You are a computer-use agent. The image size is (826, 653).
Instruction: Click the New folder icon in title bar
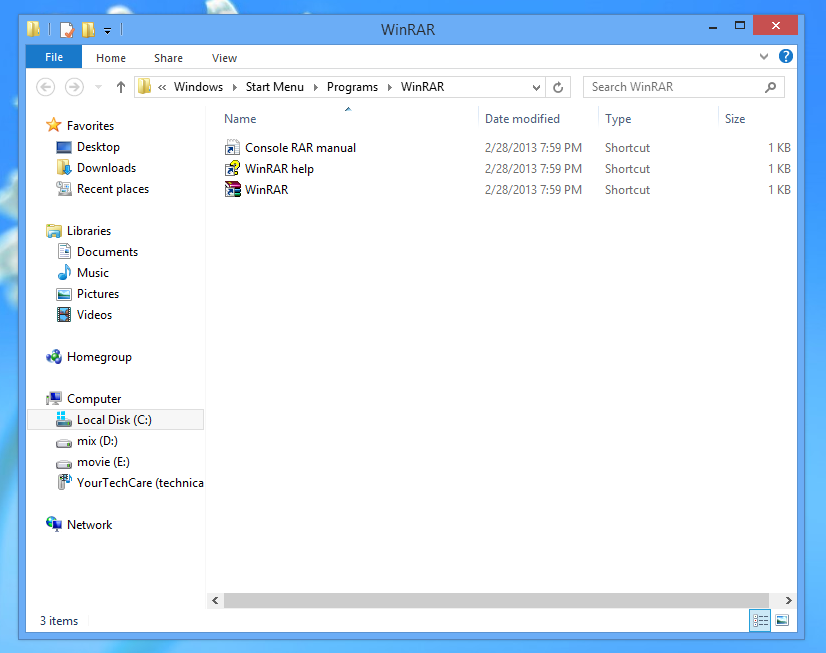(x=88, y=29)
